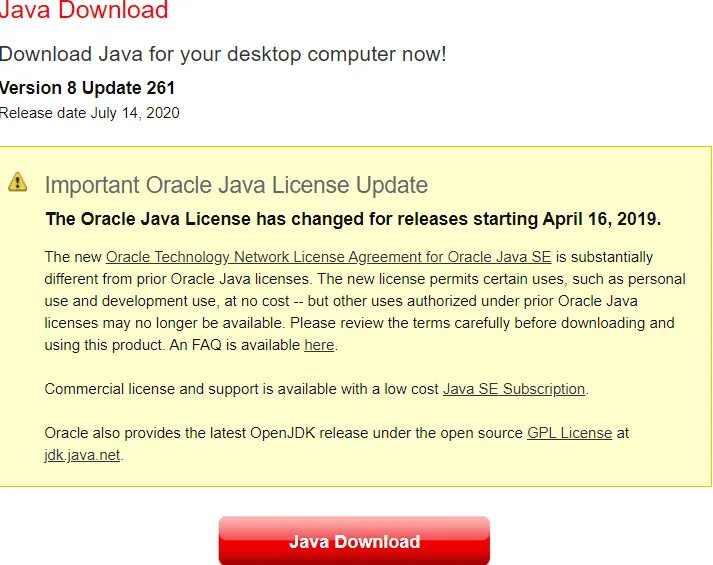This screenshot has height=565, width=713.
Task: Click the 'different from prior Oracle Java licenses' text
Action: pos(177,279)
